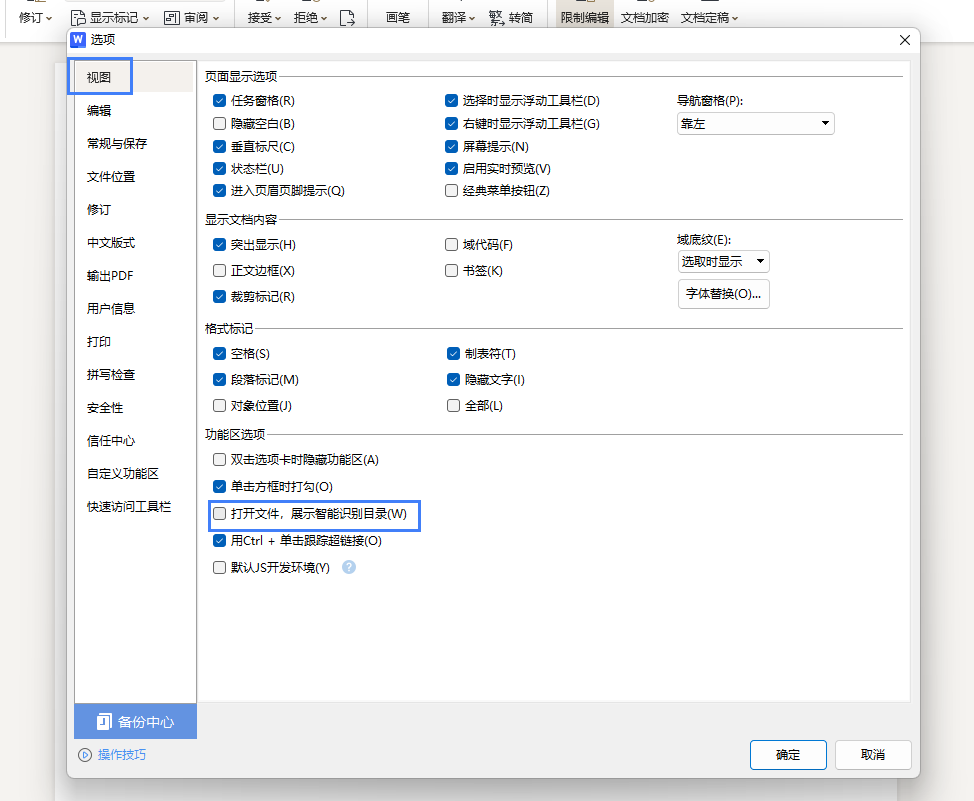Enable the 经典菜单按钮(Z) checkbox
Screen dimensions: 974x801
452,191
